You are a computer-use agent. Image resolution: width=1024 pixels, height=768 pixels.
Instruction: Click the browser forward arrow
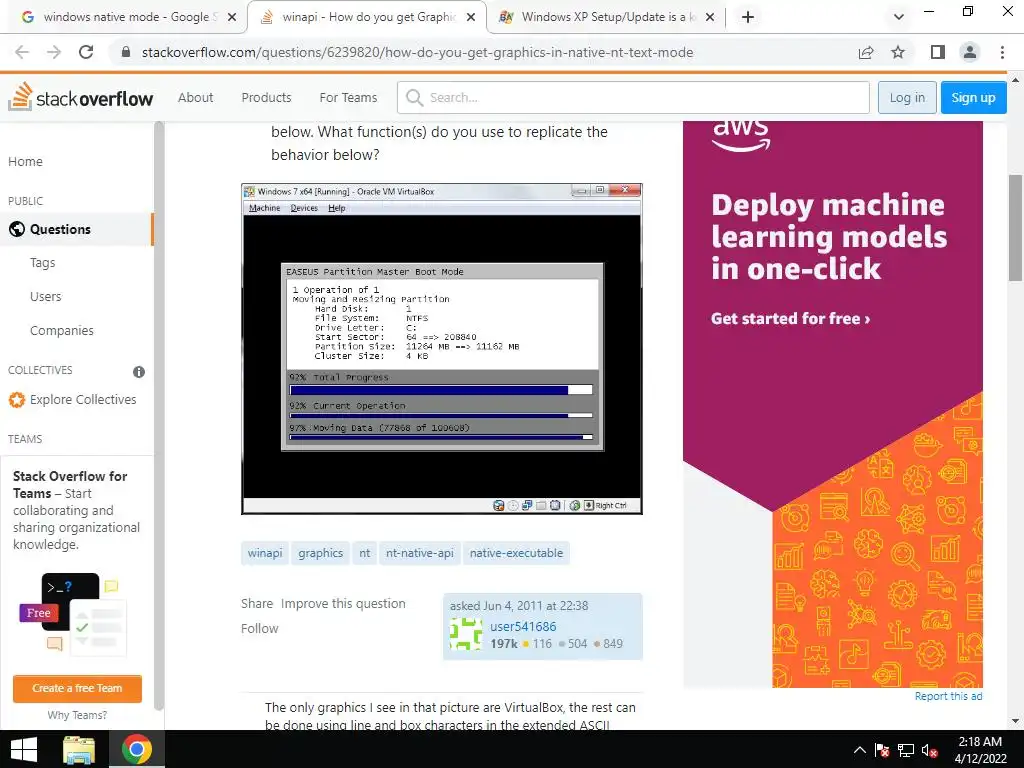point(54,52)
